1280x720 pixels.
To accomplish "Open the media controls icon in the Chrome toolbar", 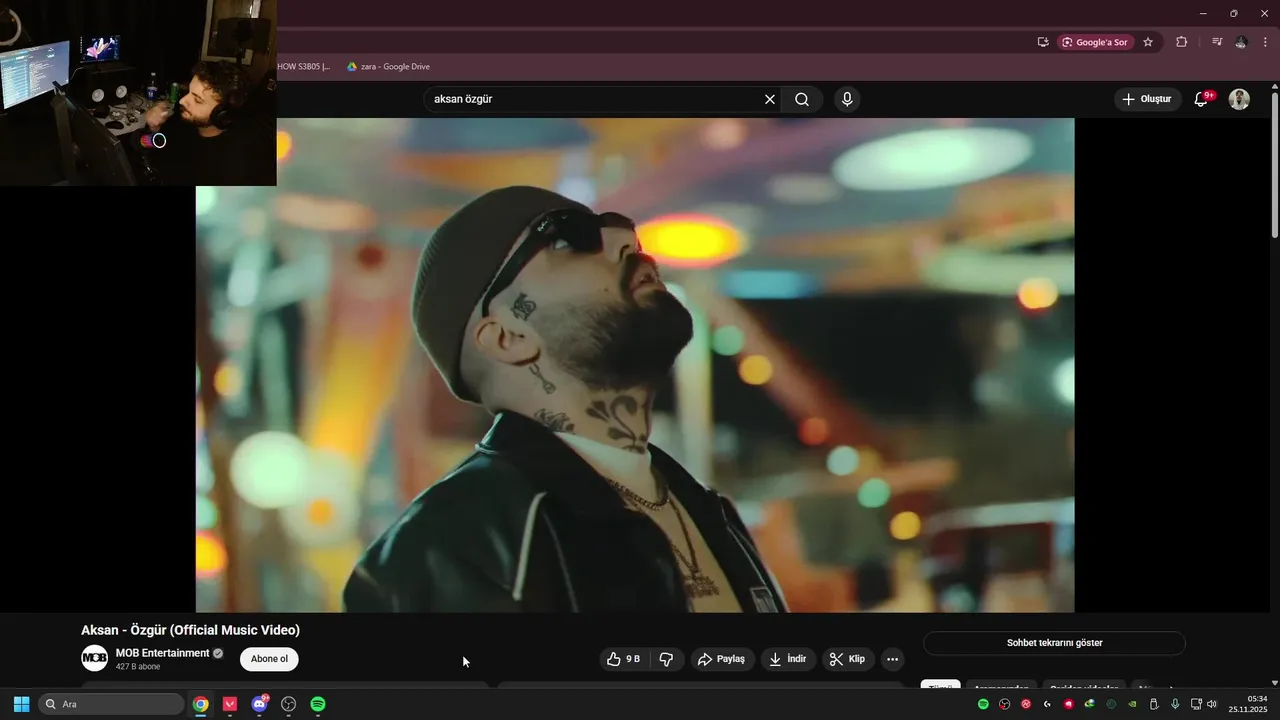I will pos(1217,42).
